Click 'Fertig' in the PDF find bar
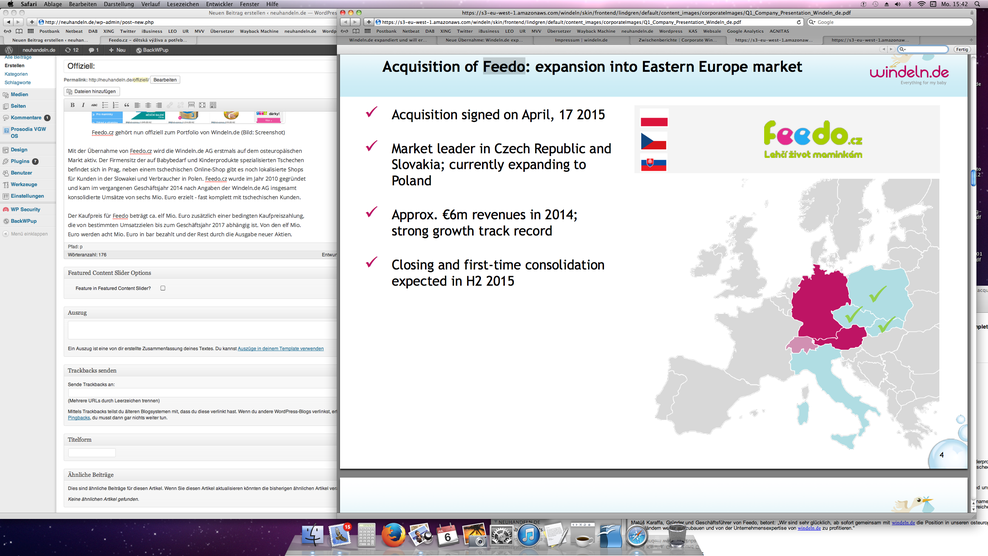The image size is (988, 556). pyautogui.click(x=962, y=49)
